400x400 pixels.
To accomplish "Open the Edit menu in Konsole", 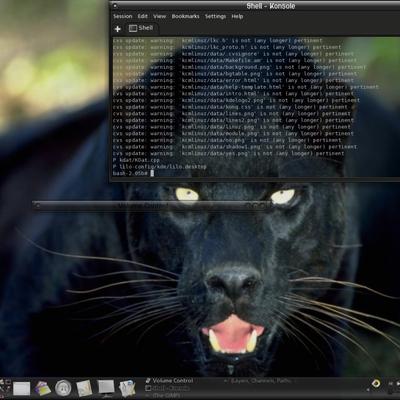I will [142, 16].
